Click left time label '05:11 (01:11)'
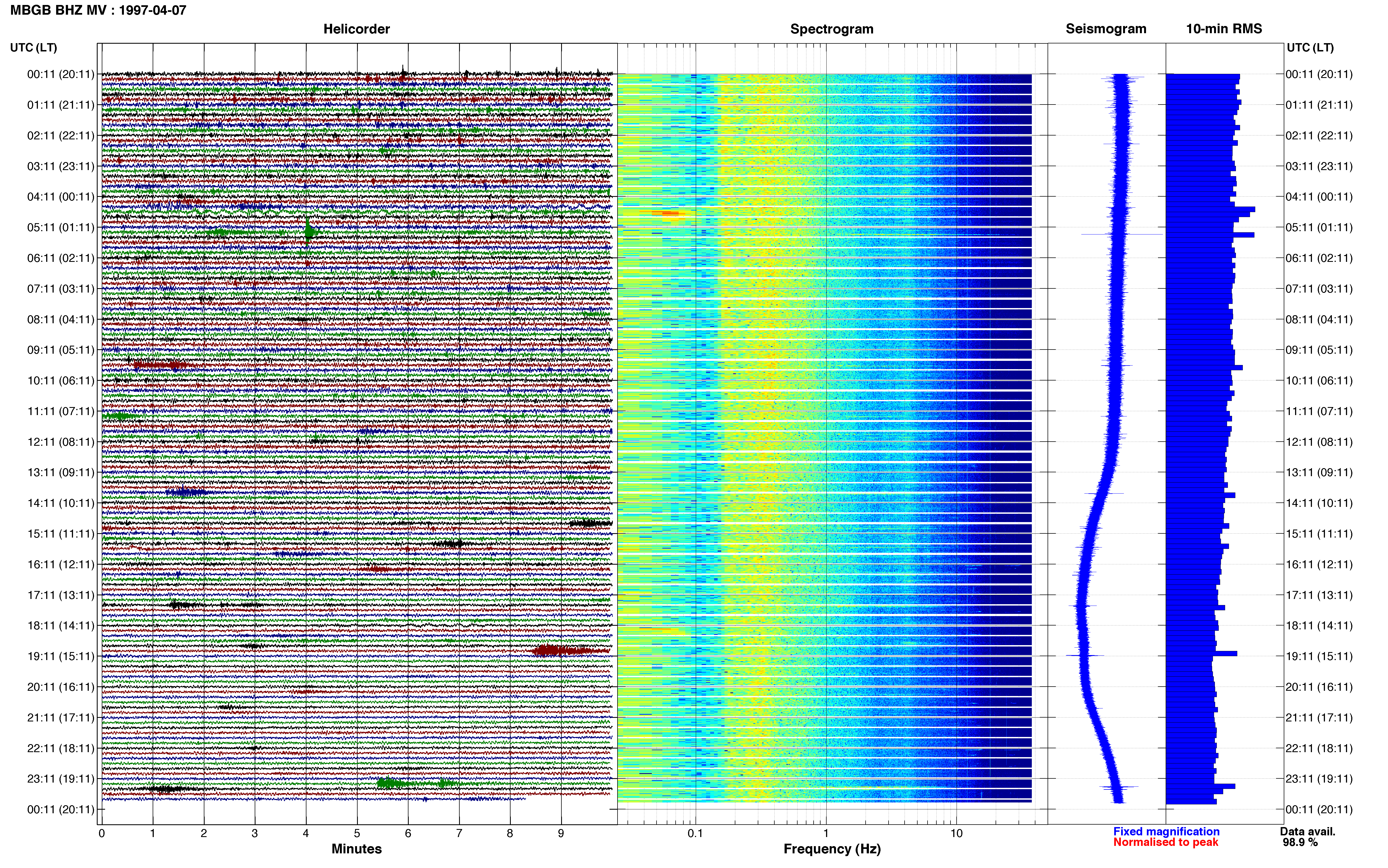The height and width of the screenshot is (868, 1388). coord(61,227)
